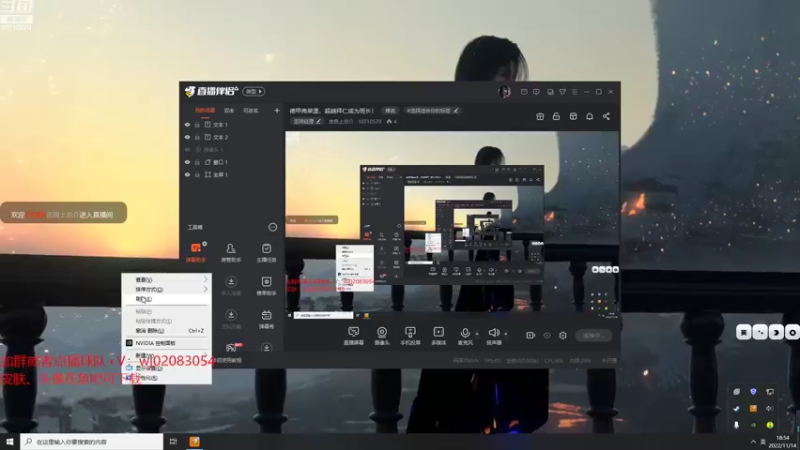Open the Windows Start menu
Image resolution: width=800 pixels, height=450 pixels.
pos(10,441)
